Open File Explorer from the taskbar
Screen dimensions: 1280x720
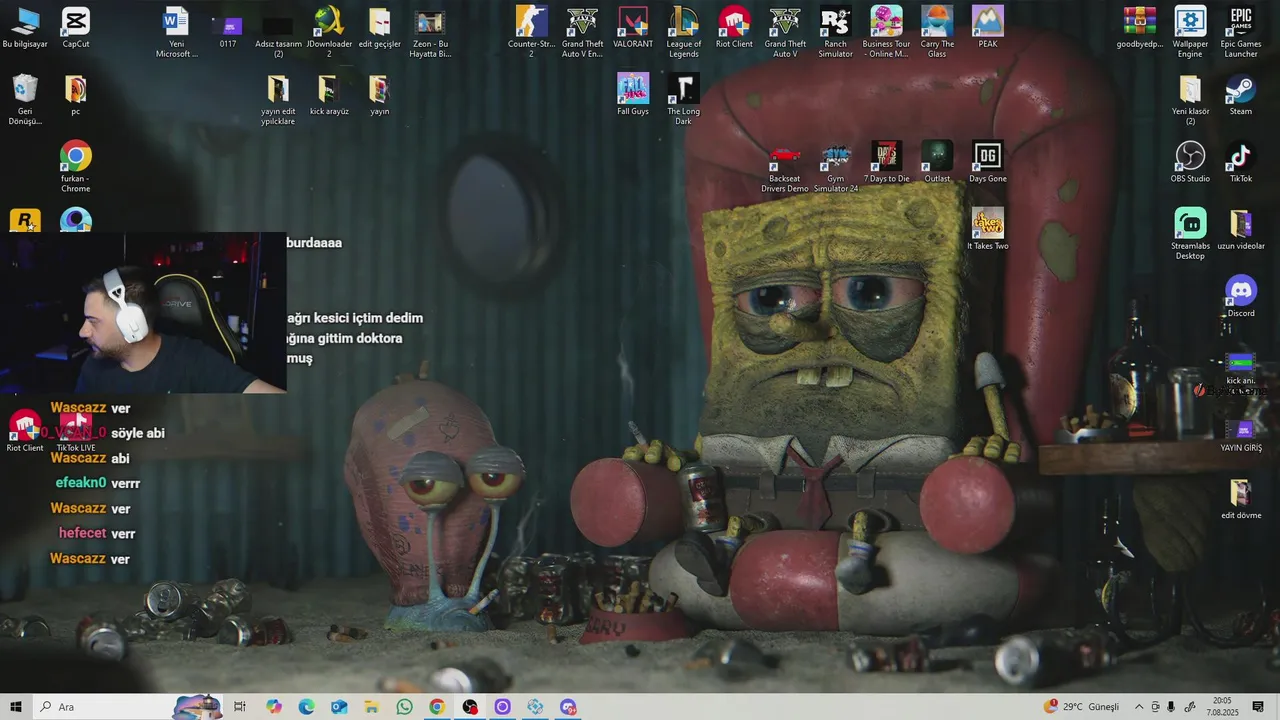(372, 707)
